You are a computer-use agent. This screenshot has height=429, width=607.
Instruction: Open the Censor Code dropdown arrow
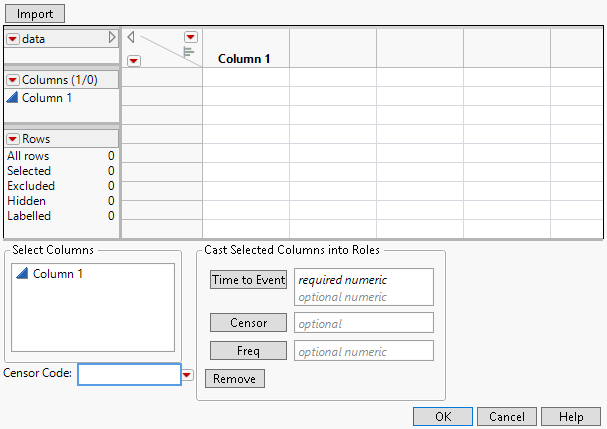tap(187, 374)
